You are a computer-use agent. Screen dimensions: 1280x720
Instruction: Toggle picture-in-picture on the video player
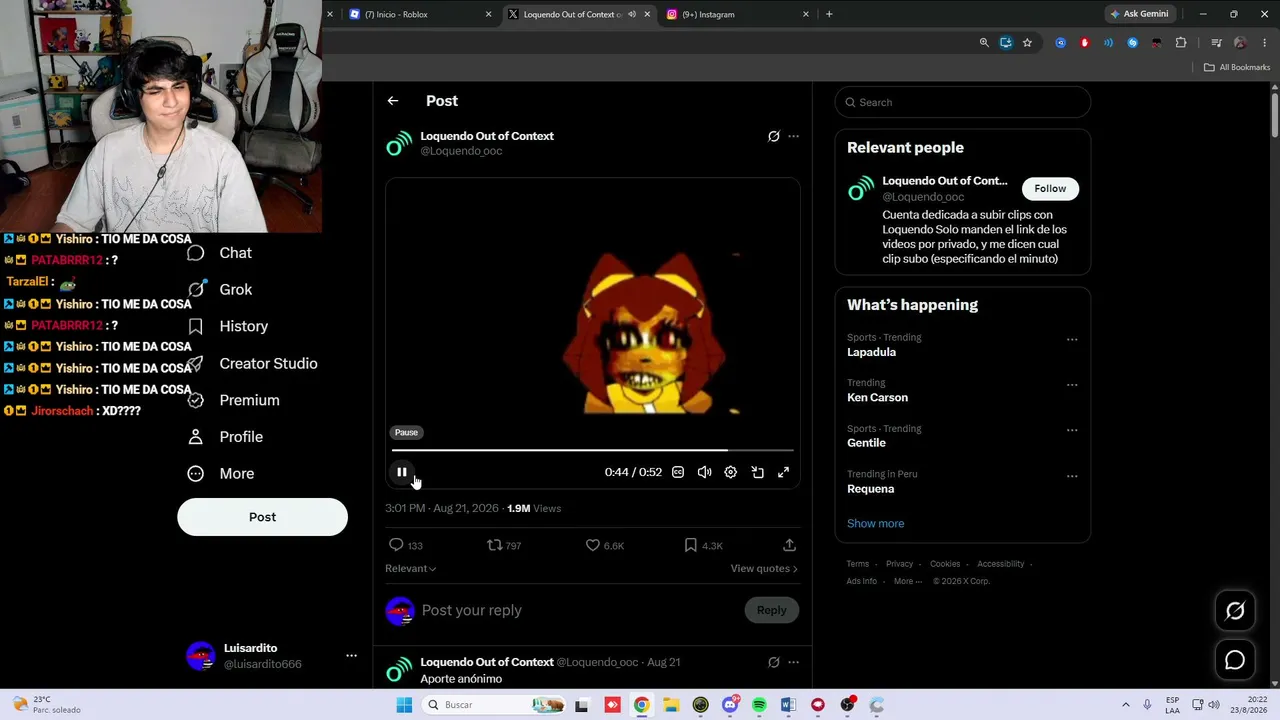pyautogui.click(x=757, y=472)
